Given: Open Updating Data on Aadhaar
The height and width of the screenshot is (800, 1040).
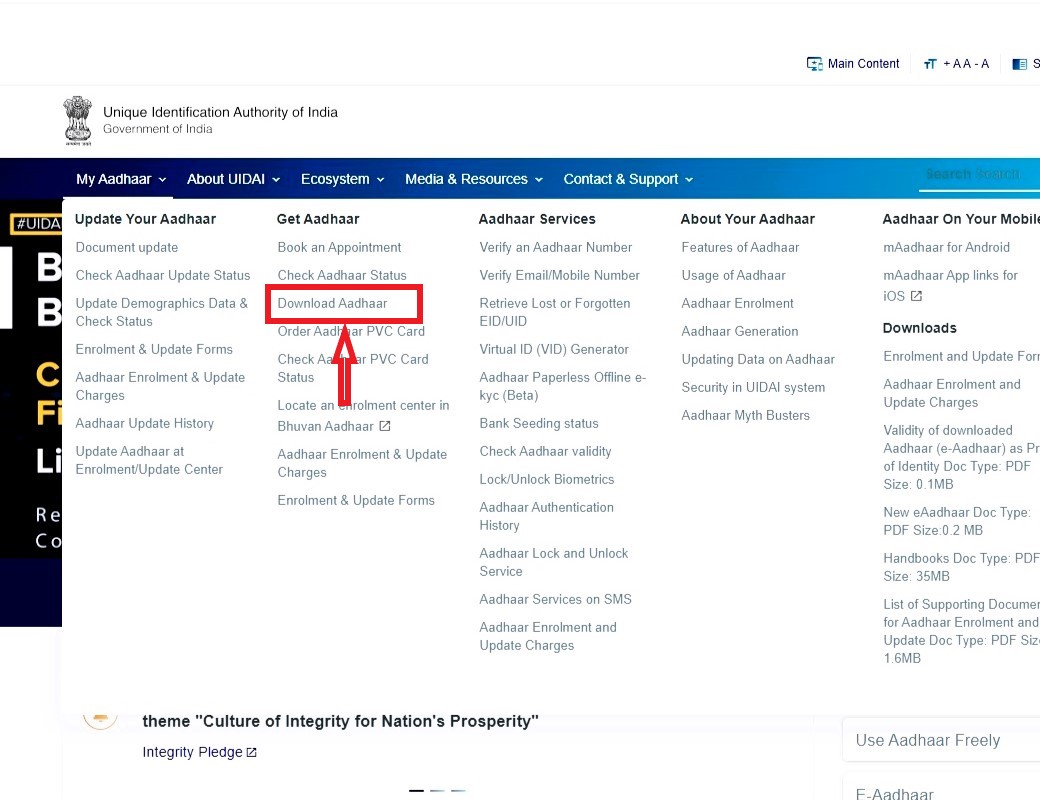Looking at the screenshot, I should (758, 360).
